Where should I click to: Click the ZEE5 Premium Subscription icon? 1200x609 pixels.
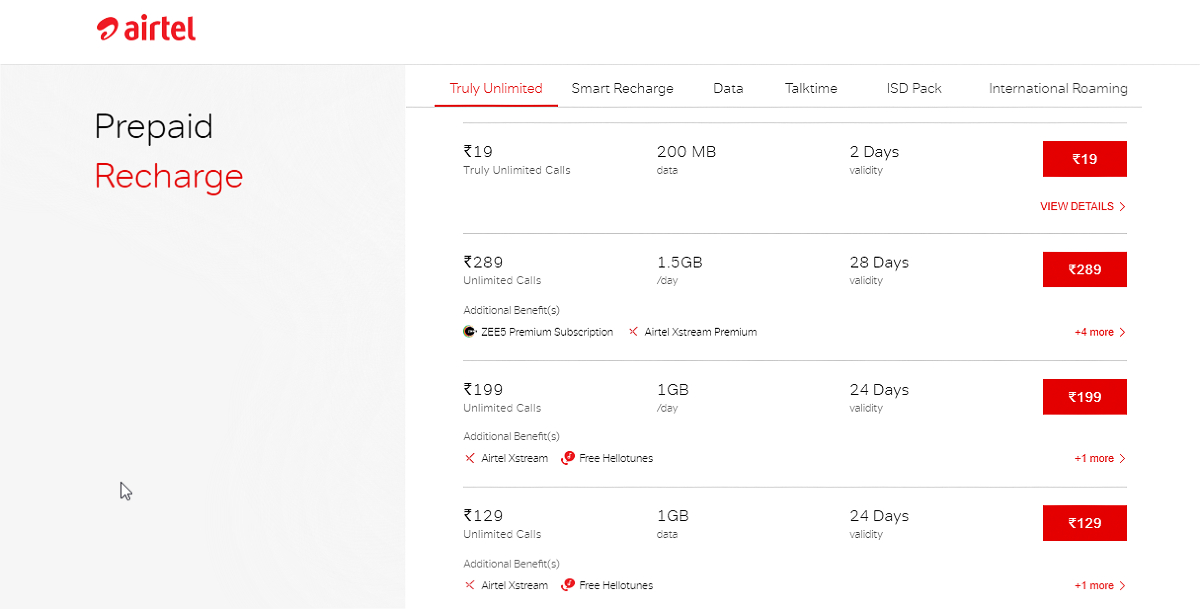click(469, 331)
